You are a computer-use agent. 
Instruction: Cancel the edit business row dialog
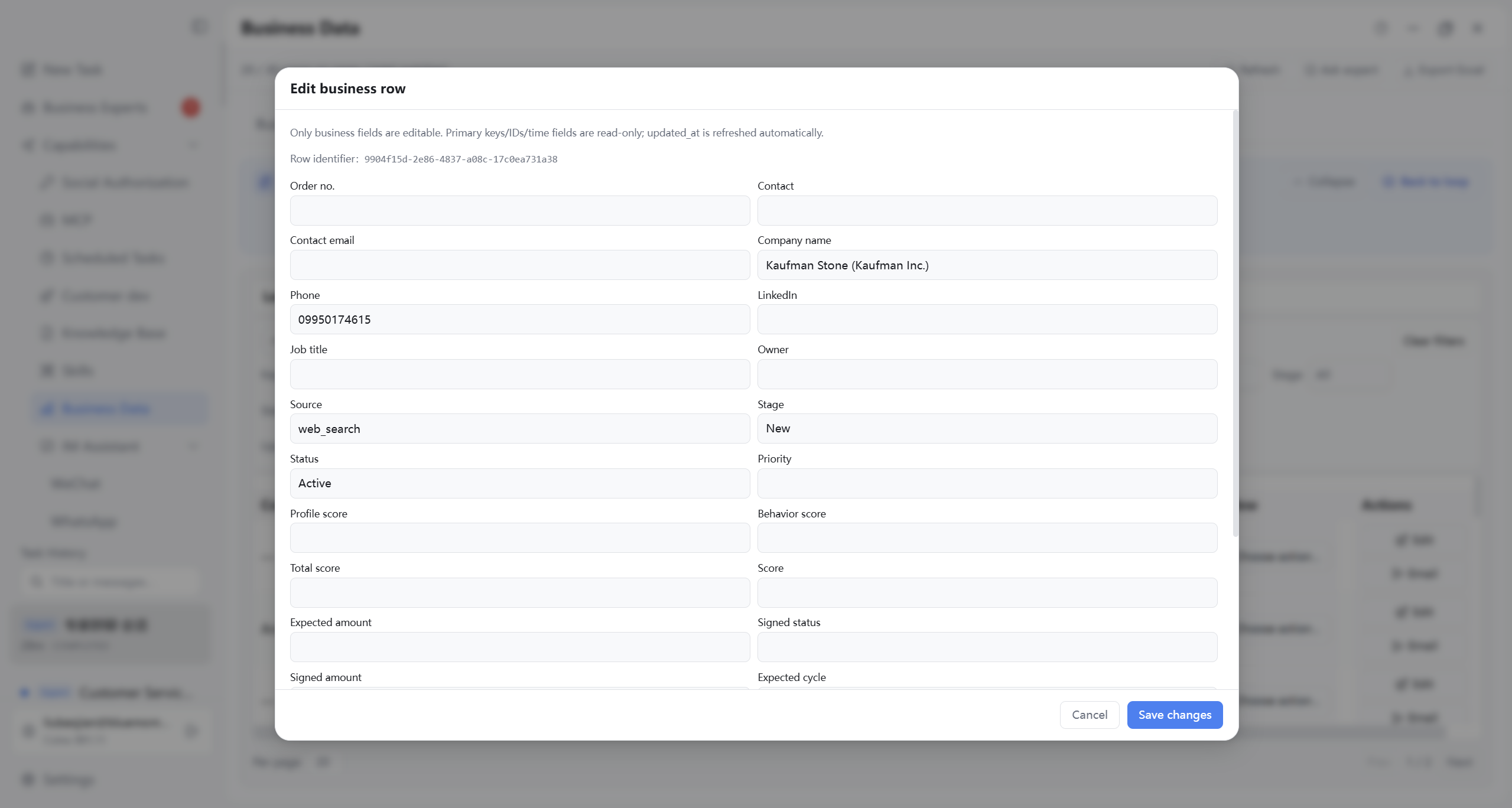[x=1090, y=715]
